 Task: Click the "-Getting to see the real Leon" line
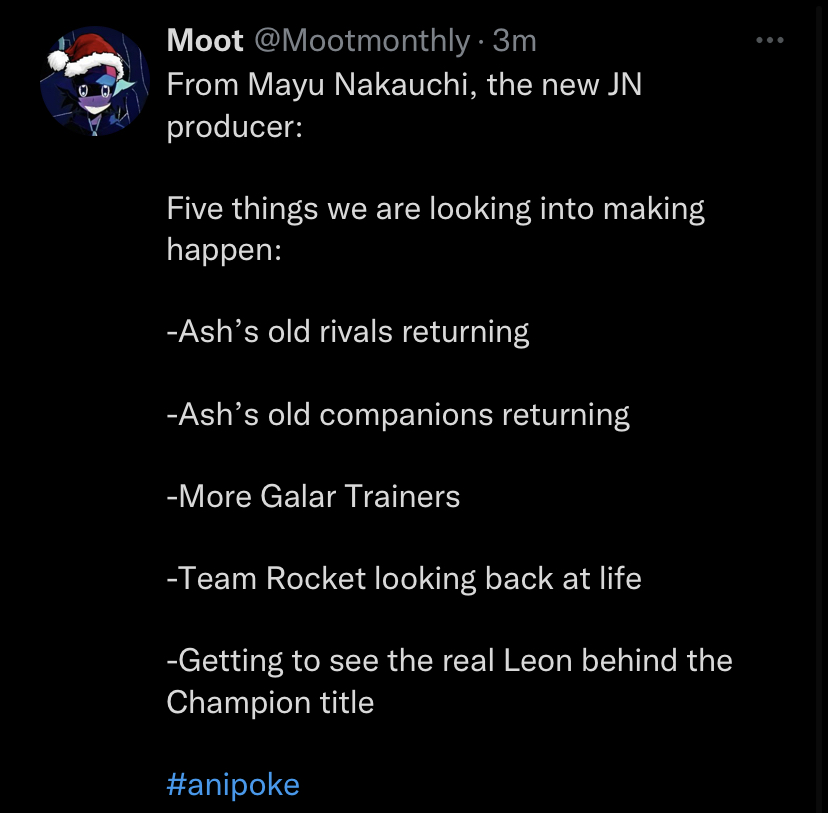[x=449, y=661]
